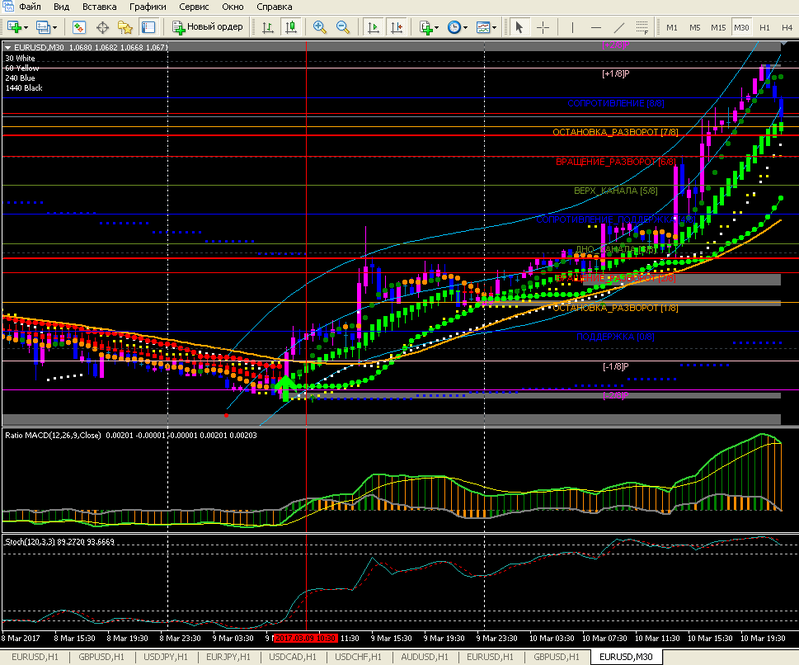Open the Окно menu
Image resolution: width=799 pixels, height=665 pixels.
point(232,7)
